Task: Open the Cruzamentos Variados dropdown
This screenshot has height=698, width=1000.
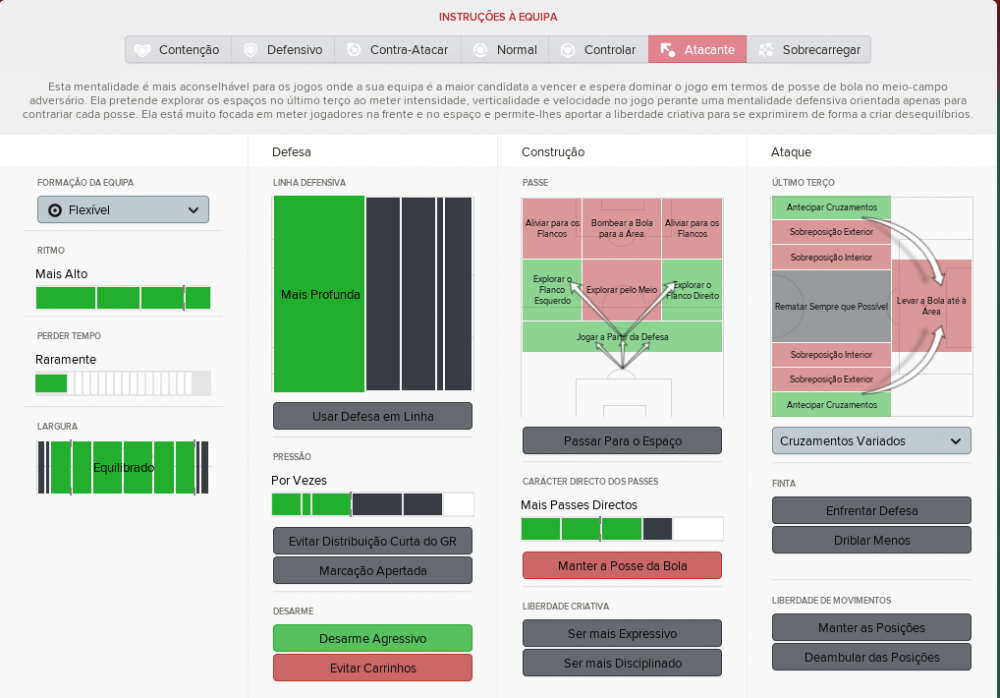Action: [x=871, y=441]
